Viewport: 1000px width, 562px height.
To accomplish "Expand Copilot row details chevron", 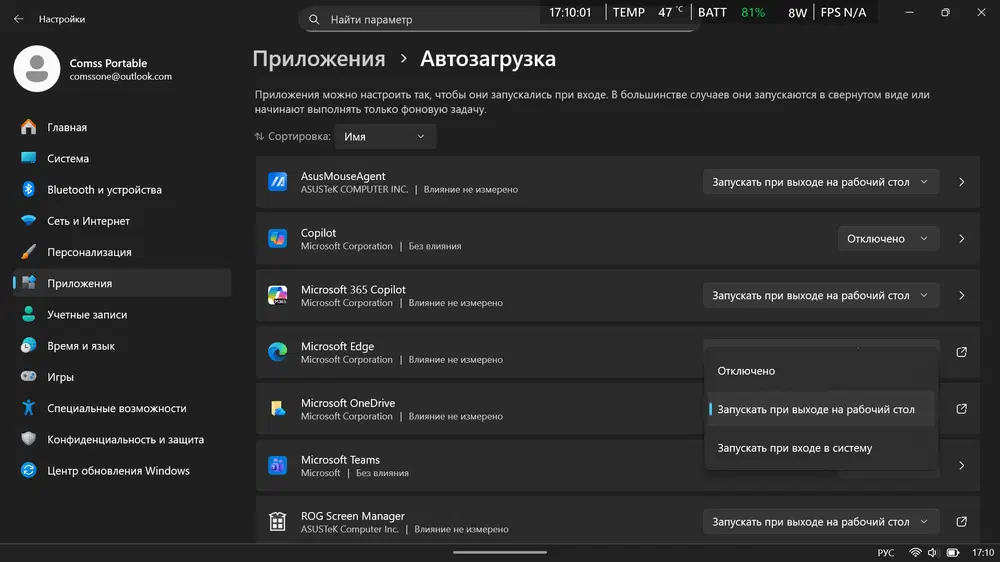I will [x=961, y=239].
